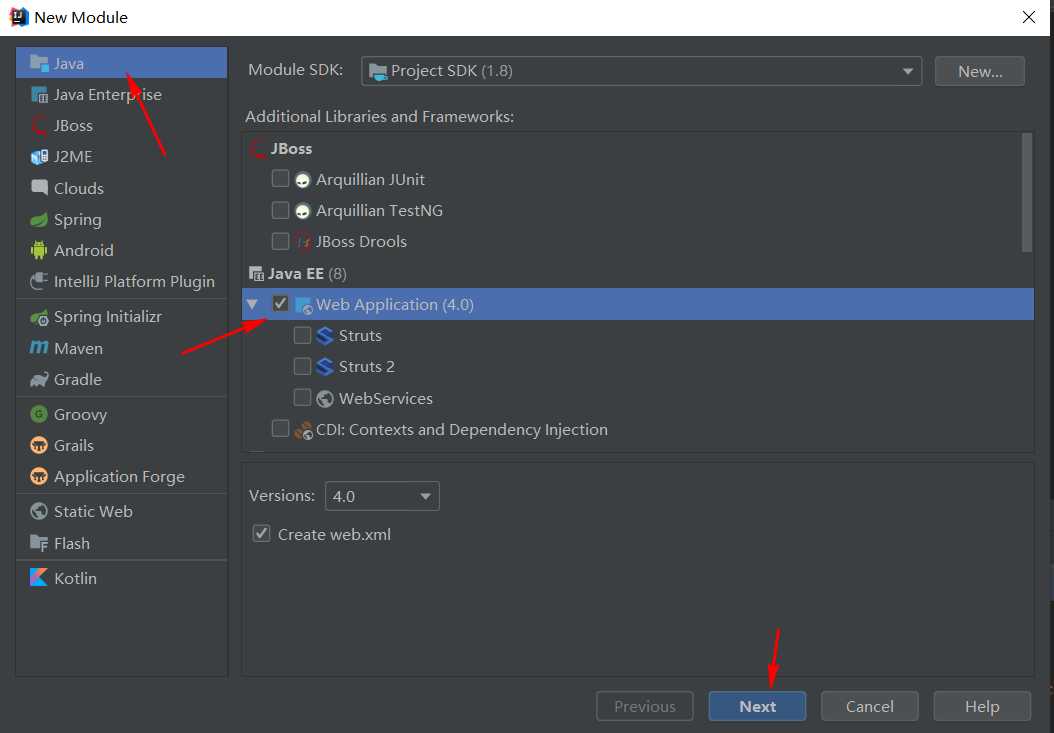The width and height of the screenshot is (1054, 733).
Task: Click the Android robot icon
Action: [x=39, y=250]
